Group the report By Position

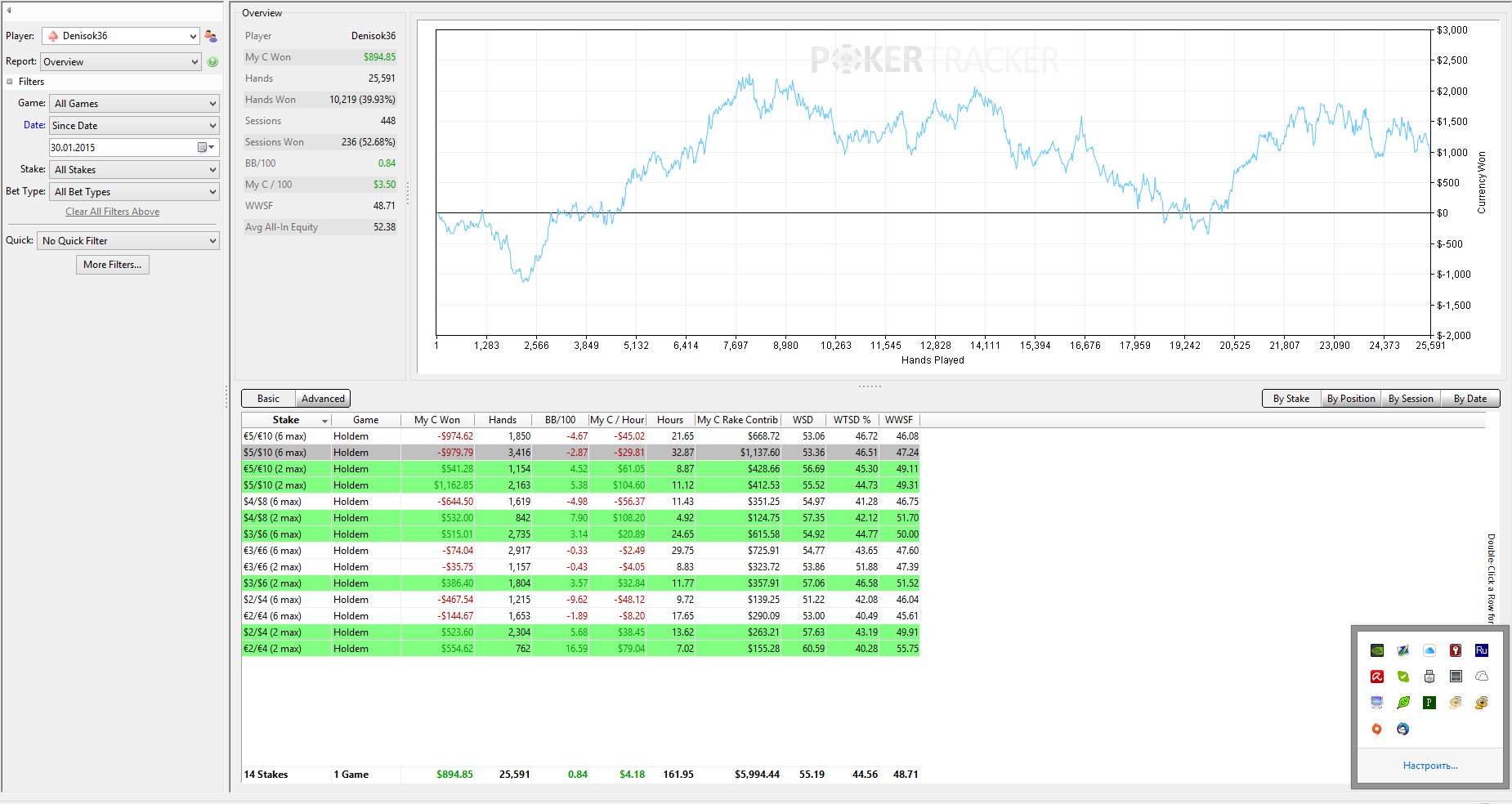point(1351,399)
